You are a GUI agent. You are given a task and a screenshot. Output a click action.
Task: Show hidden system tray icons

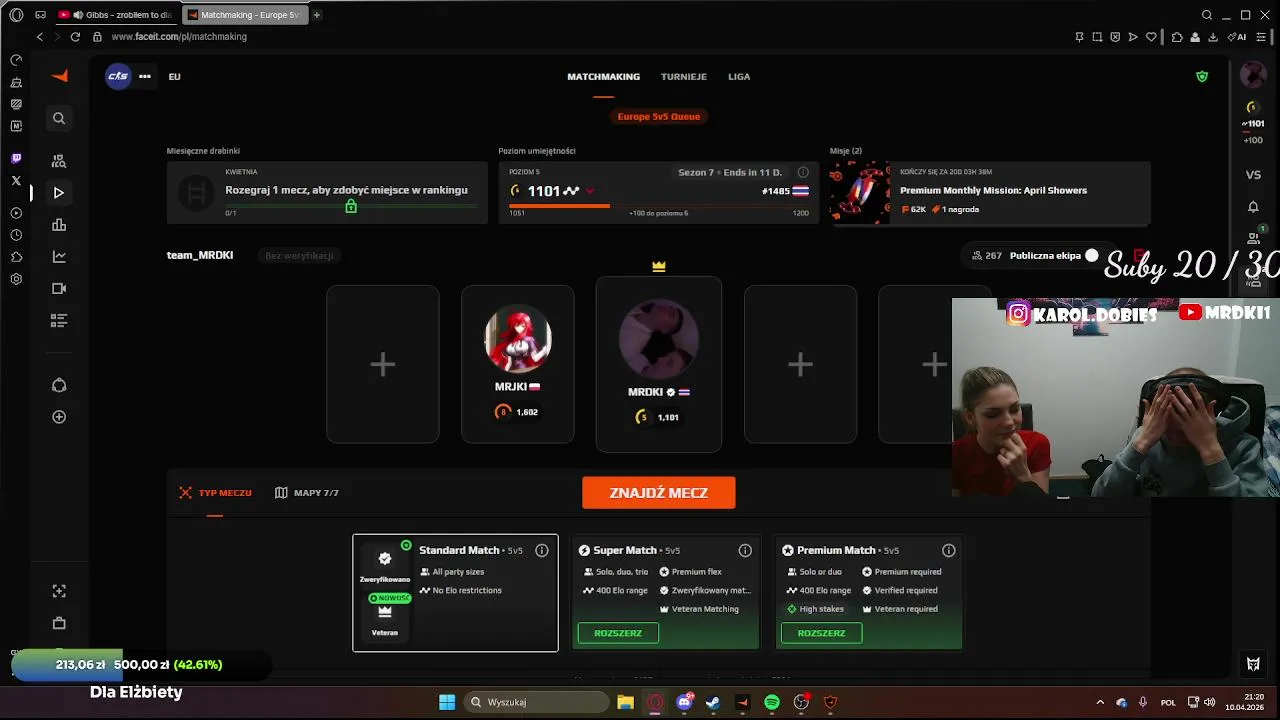(1100, 702)
